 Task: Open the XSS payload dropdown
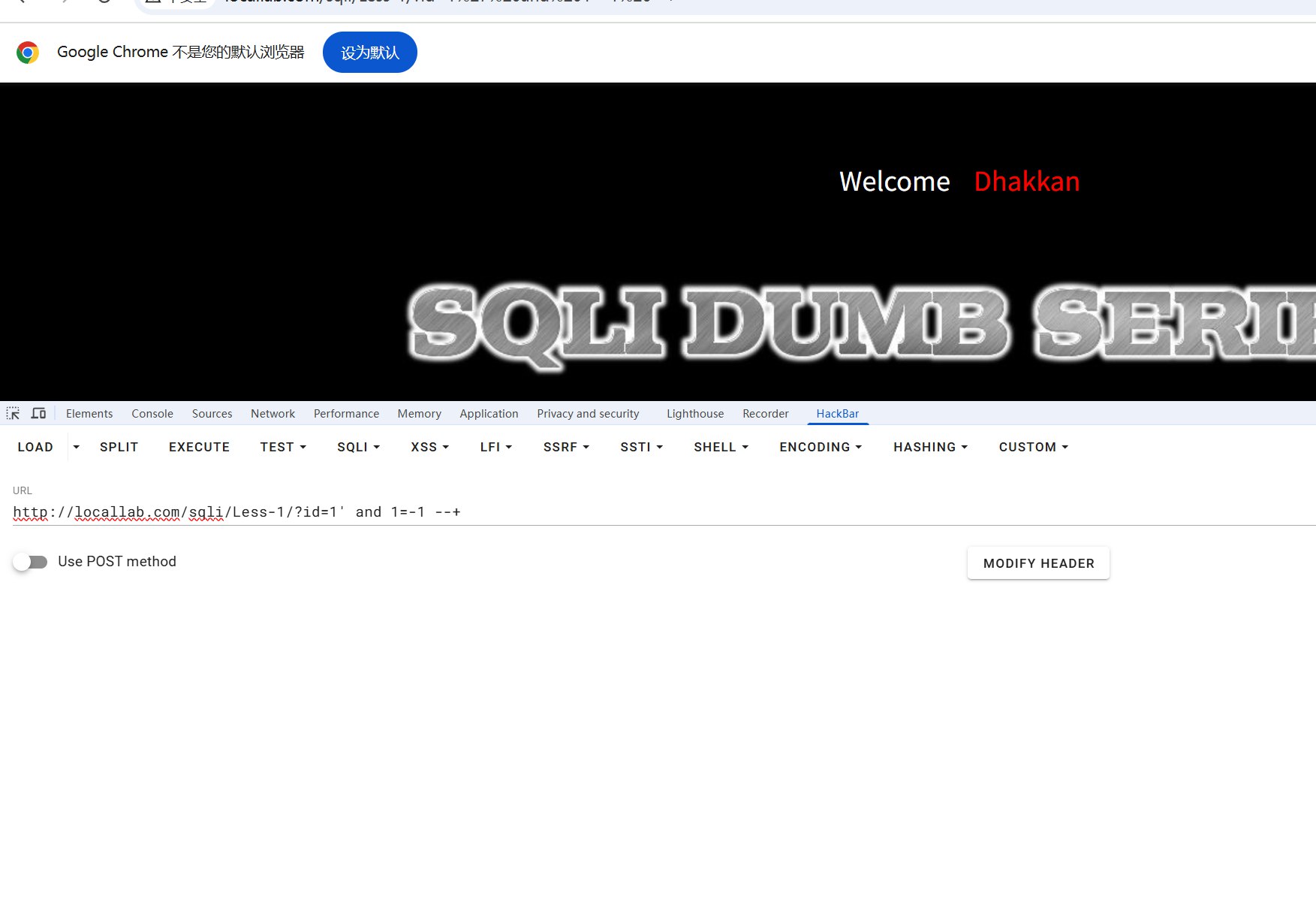coord(429,447)
